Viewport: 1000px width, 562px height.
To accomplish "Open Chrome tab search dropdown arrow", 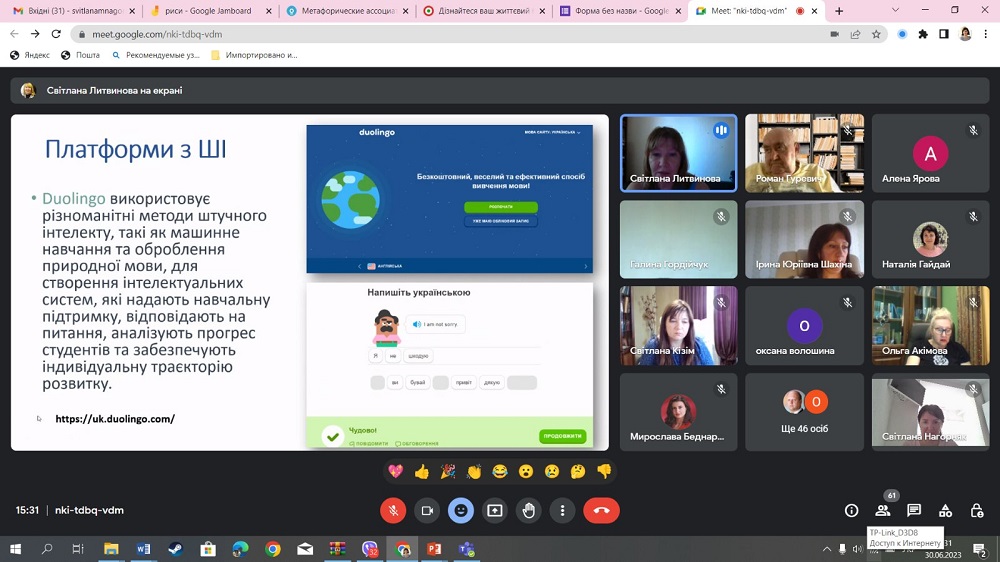I will (895, 10).
